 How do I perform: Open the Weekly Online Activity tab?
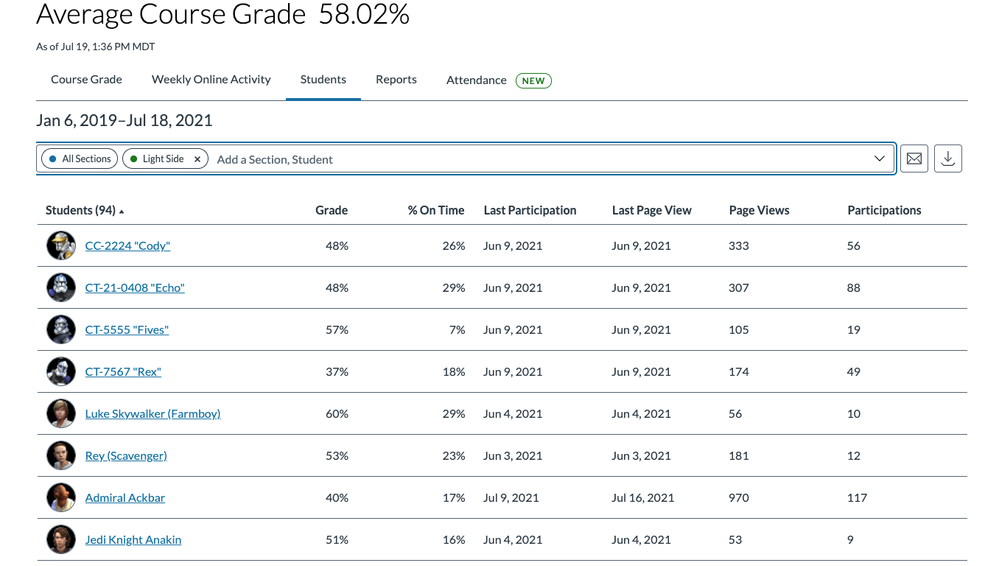point(211,80)
